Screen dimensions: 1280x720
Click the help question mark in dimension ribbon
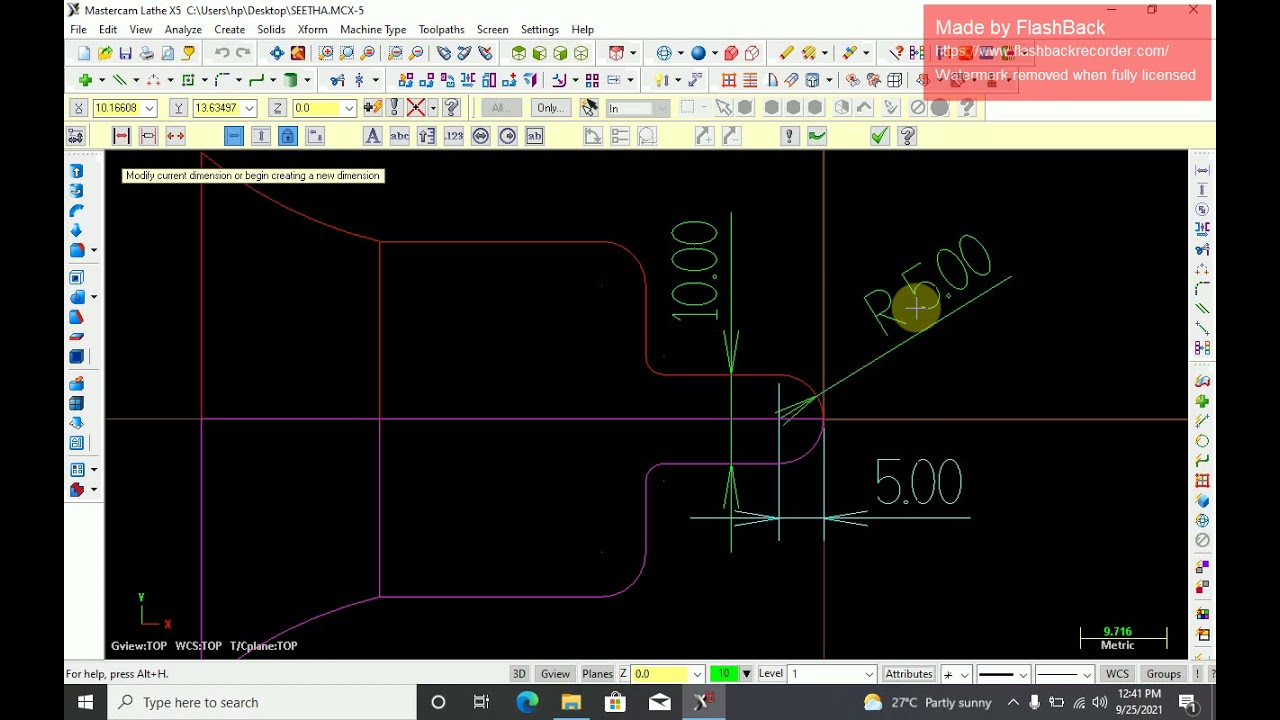pos(907,136)
